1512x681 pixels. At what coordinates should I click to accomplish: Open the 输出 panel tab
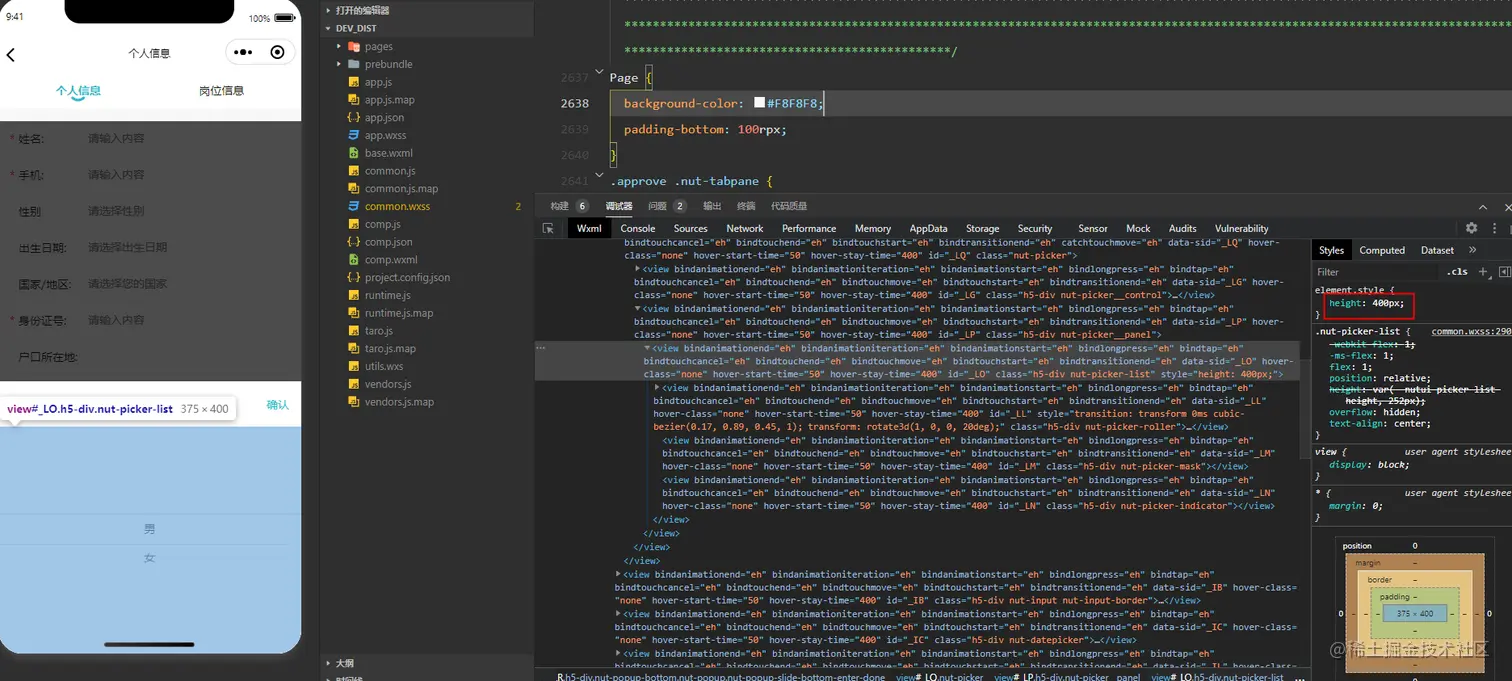(712, 206)
